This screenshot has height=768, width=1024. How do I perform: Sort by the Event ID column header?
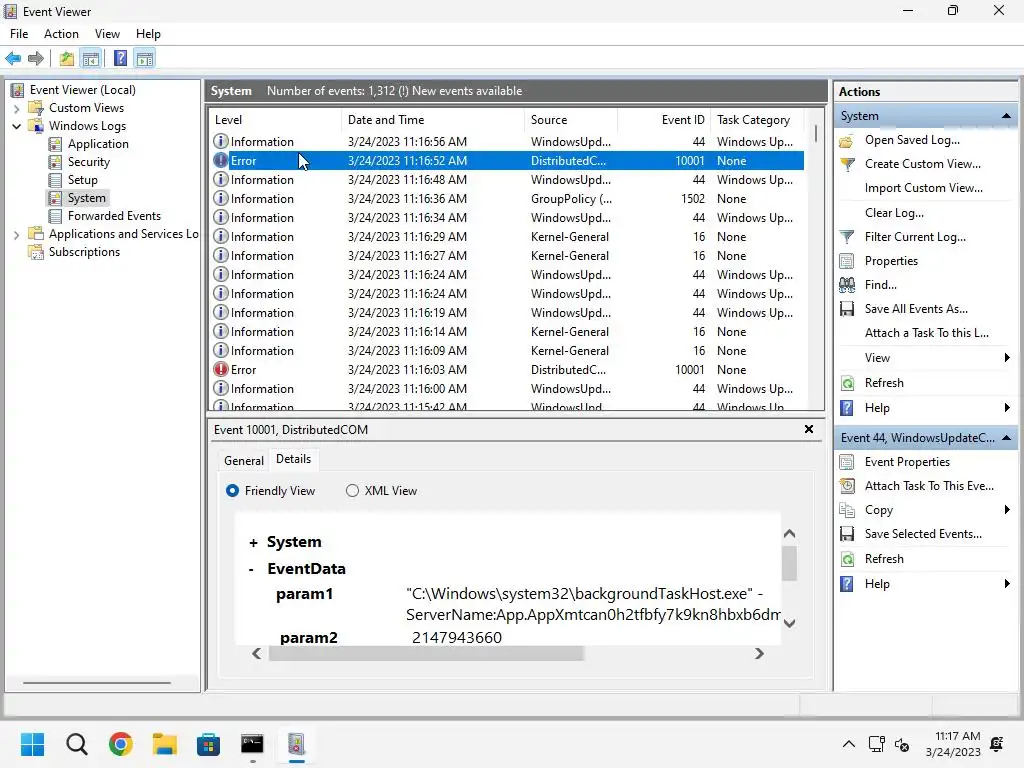[x=664, y=120]
